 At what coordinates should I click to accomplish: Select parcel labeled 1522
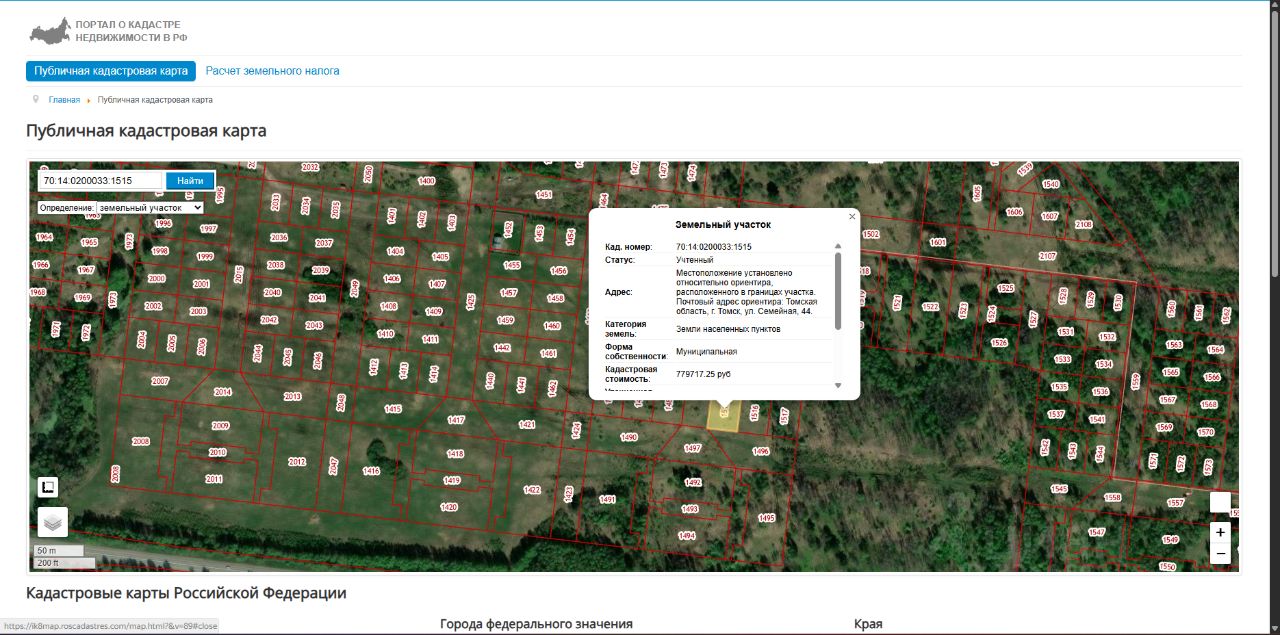[930, 307]
